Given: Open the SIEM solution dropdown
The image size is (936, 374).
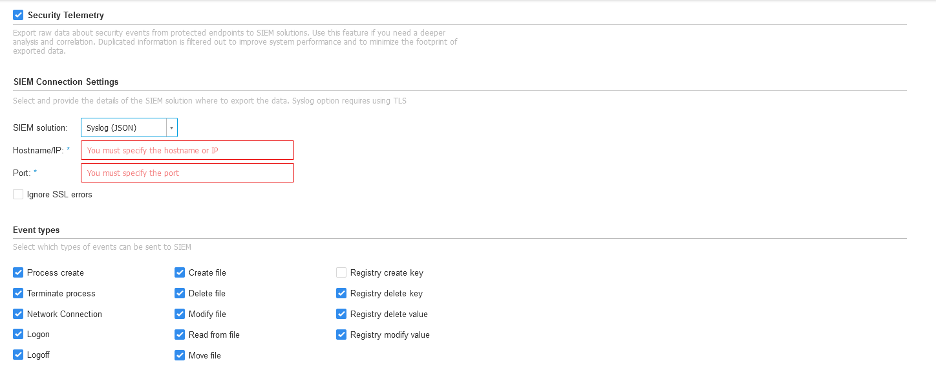Looking at the screenshot, I should pyautogui.click(x=171, y=128).
